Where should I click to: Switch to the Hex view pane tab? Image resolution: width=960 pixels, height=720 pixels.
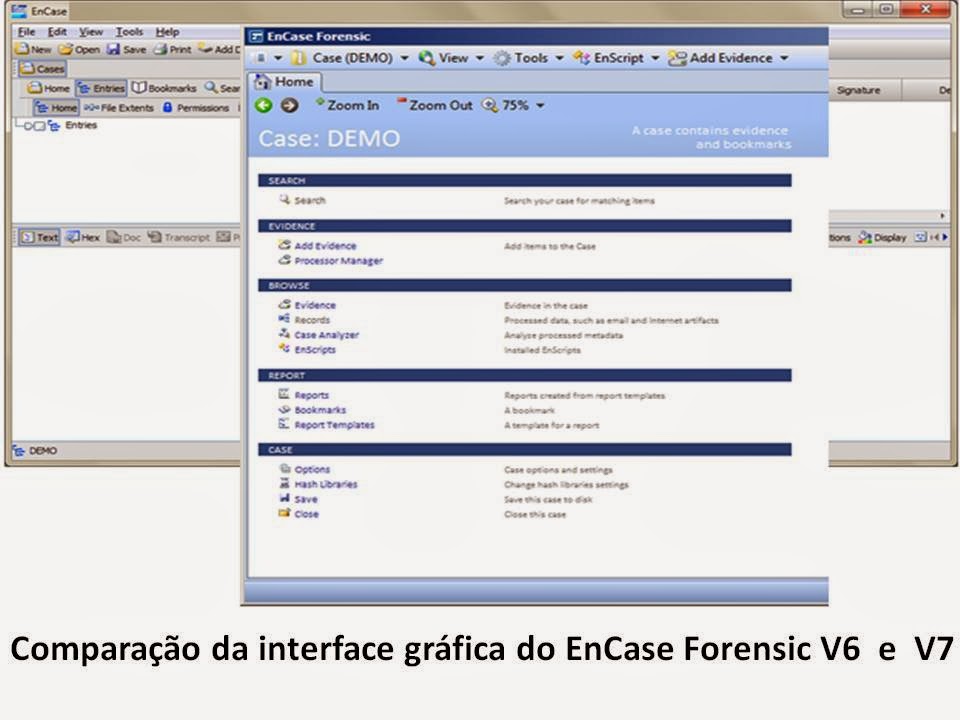coord(83,237)
